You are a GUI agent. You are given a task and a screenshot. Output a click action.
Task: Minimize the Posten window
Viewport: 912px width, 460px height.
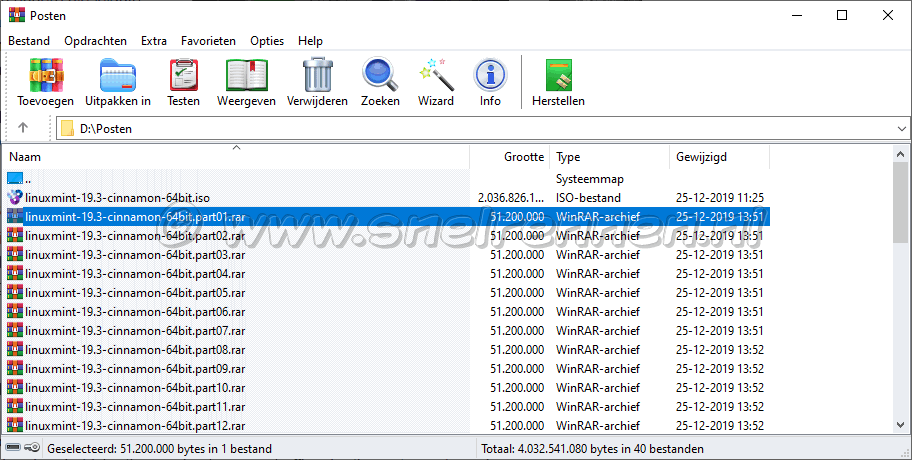click(797, 15)
